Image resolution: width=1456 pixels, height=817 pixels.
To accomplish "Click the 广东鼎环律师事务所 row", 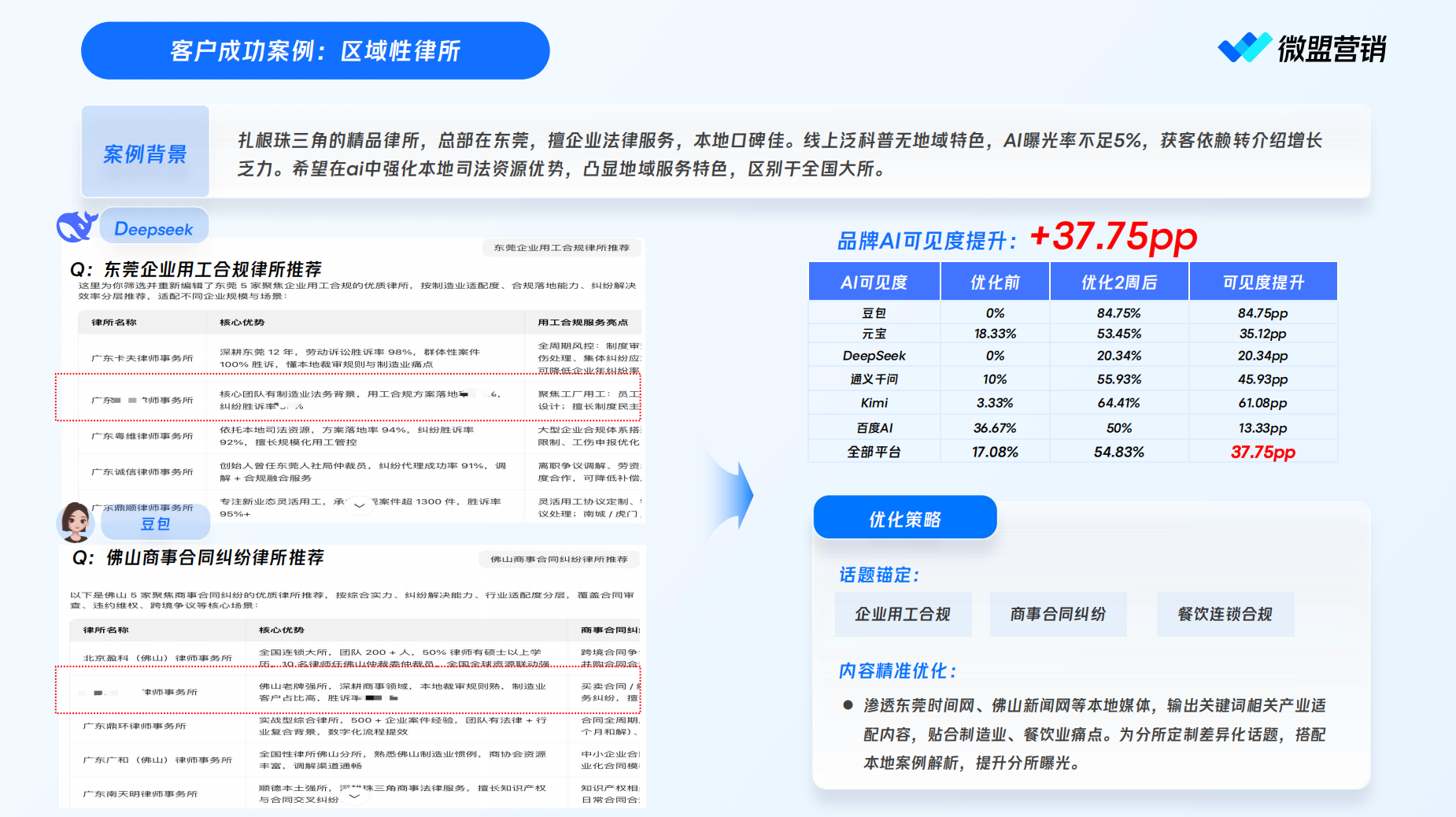I will (356, 726).
